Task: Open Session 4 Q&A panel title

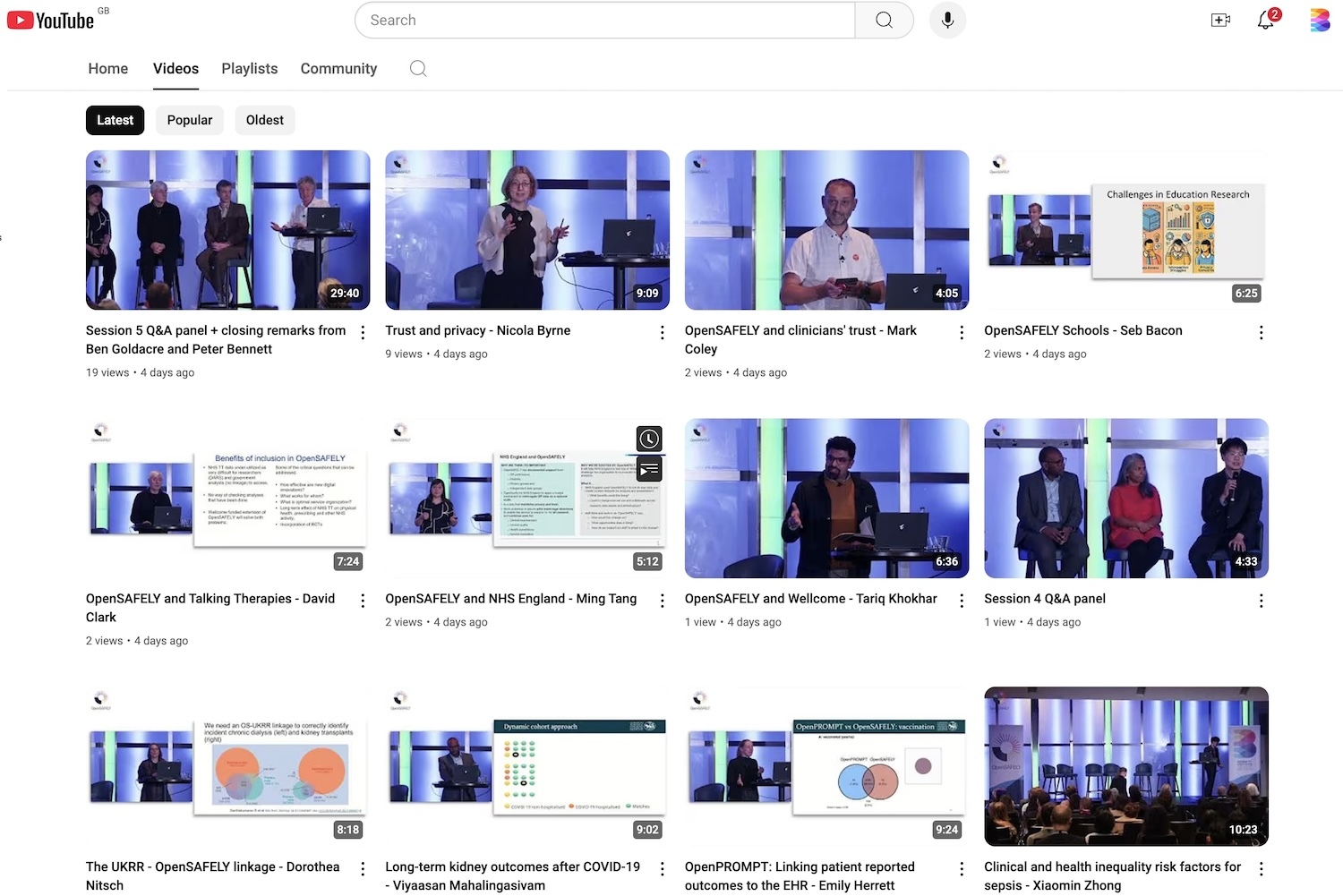Action: 1045,599
